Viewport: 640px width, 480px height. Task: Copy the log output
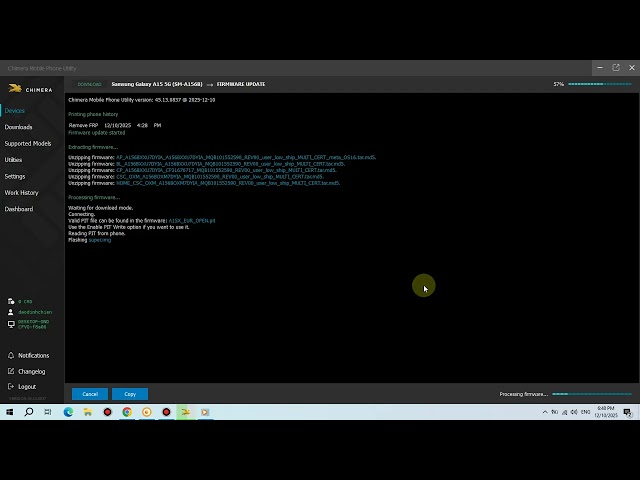[130, 394]
